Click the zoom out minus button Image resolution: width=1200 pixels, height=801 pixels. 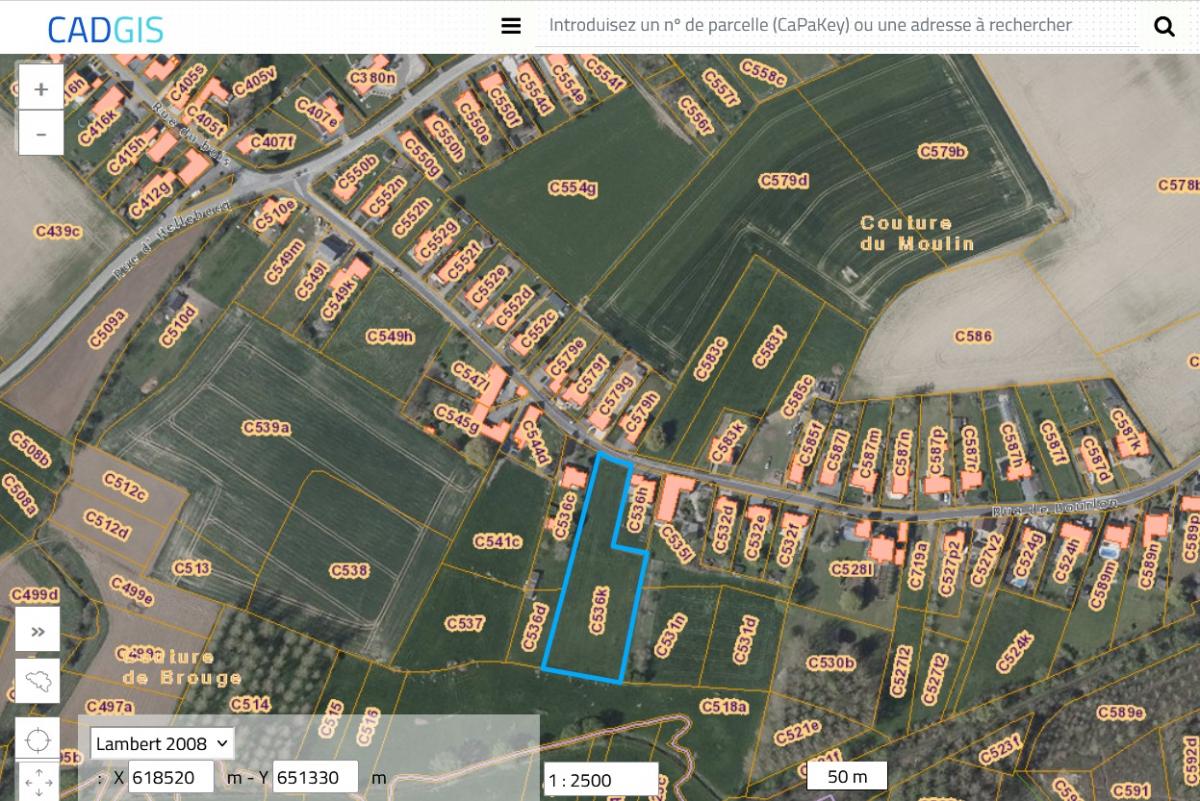tap(41, 134)
